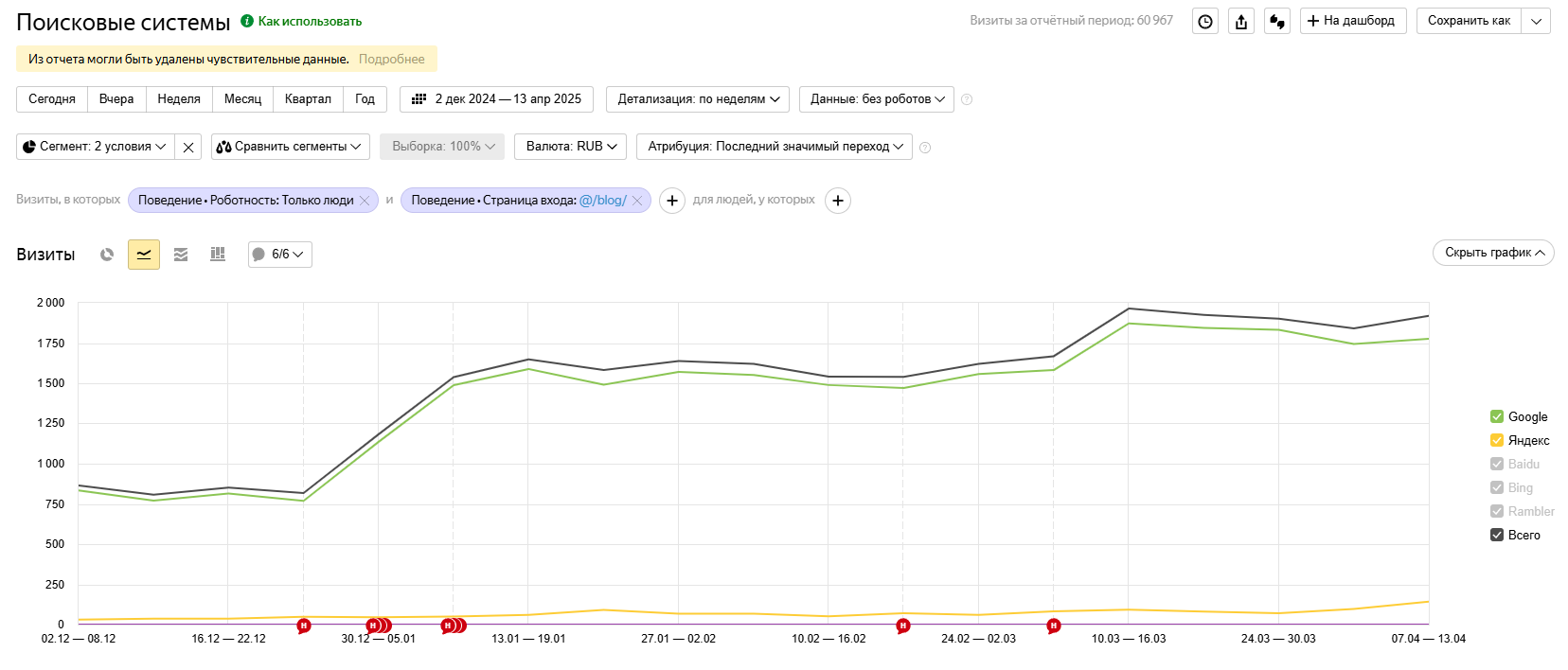
Task: Switch to the line chart view icon
Action: point(144,255)
